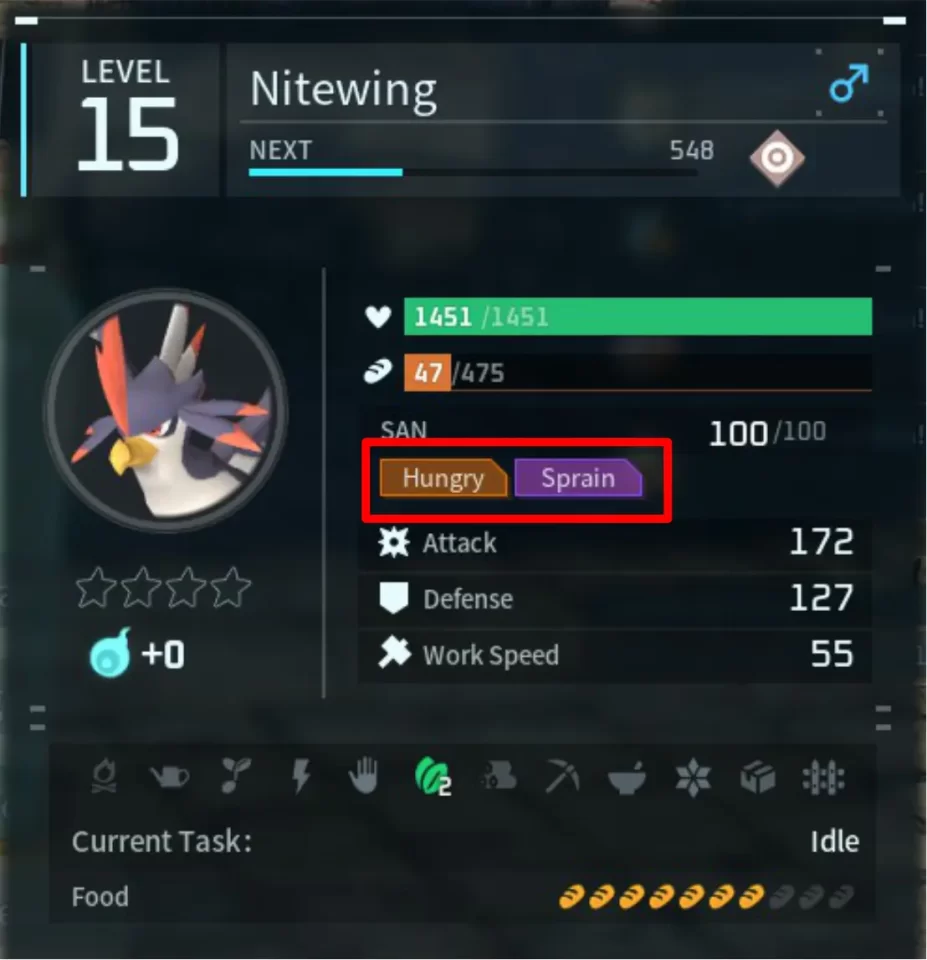Image resolution: width=927 pixels, height=960 pixels.
Task: Click the Watering can work icon
Action: point(170,777)
